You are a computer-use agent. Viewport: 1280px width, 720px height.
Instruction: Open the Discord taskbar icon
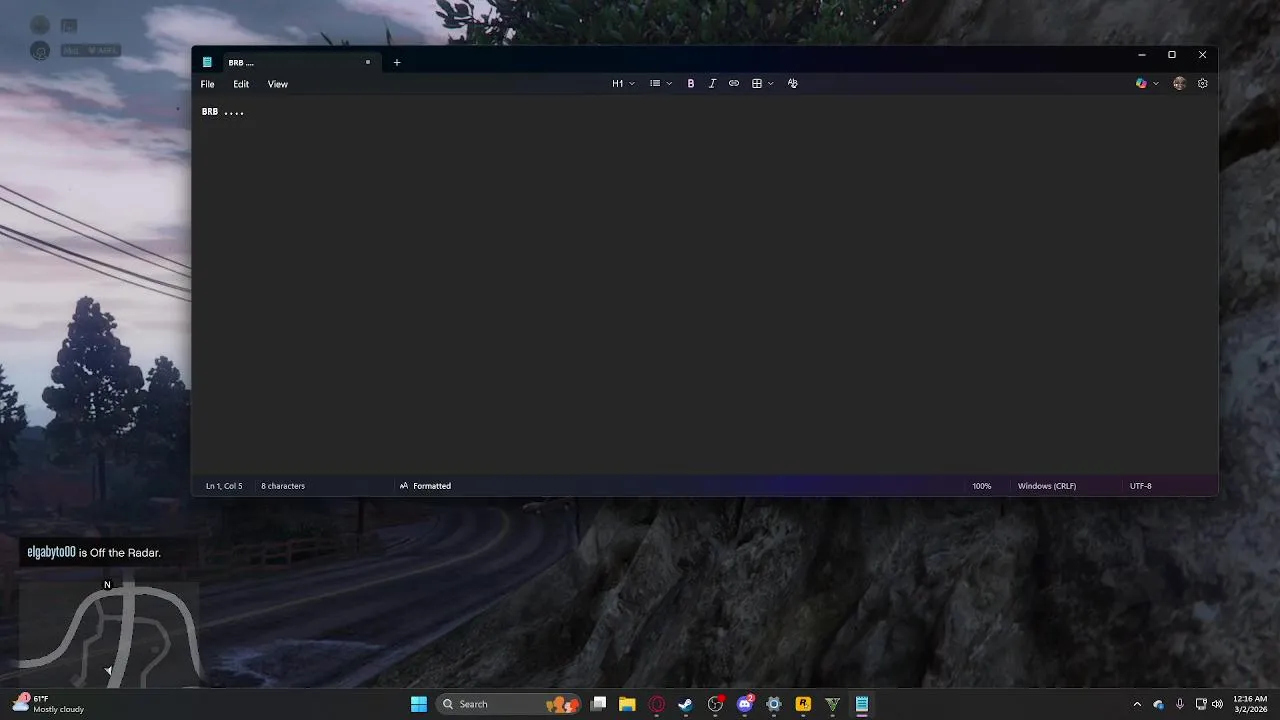[745, 704]
